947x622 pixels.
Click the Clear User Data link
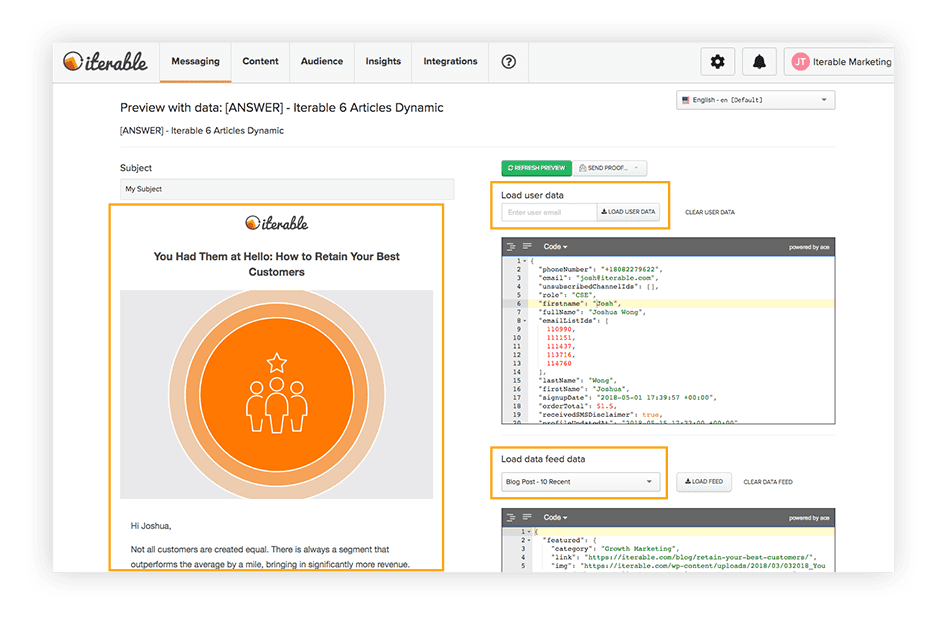click(x=710, y=213)
